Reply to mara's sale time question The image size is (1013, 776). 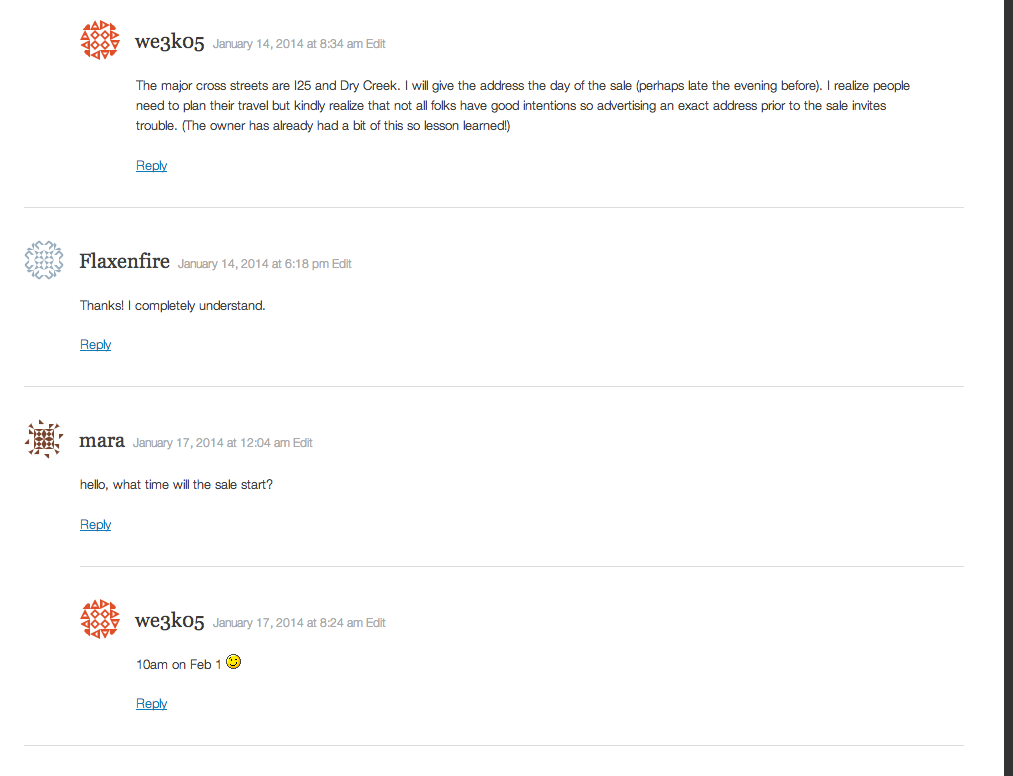tap(95, 525)
